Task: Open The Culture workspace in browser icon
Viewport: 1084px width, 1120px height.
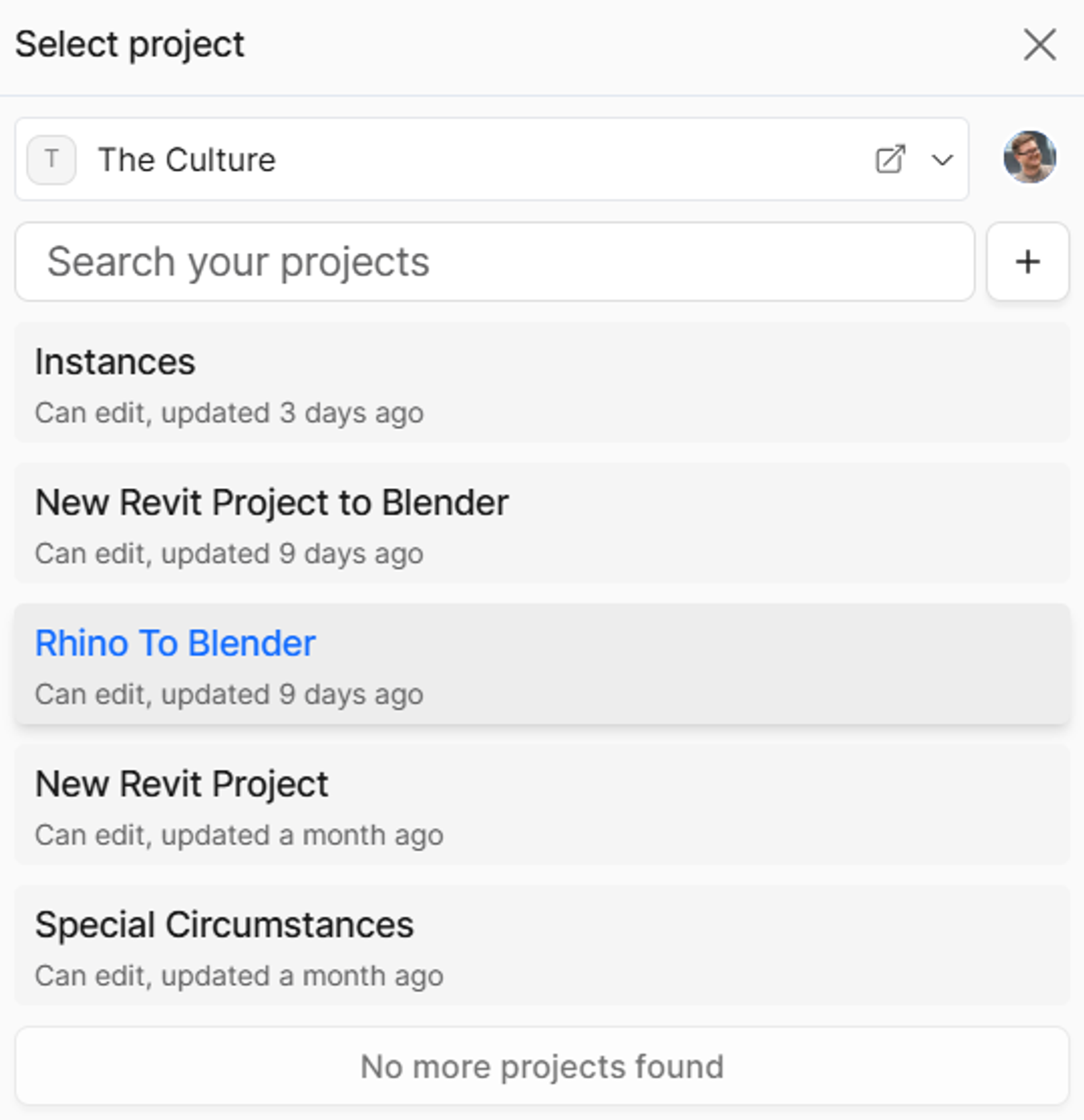Action: (x=890, y=159)
